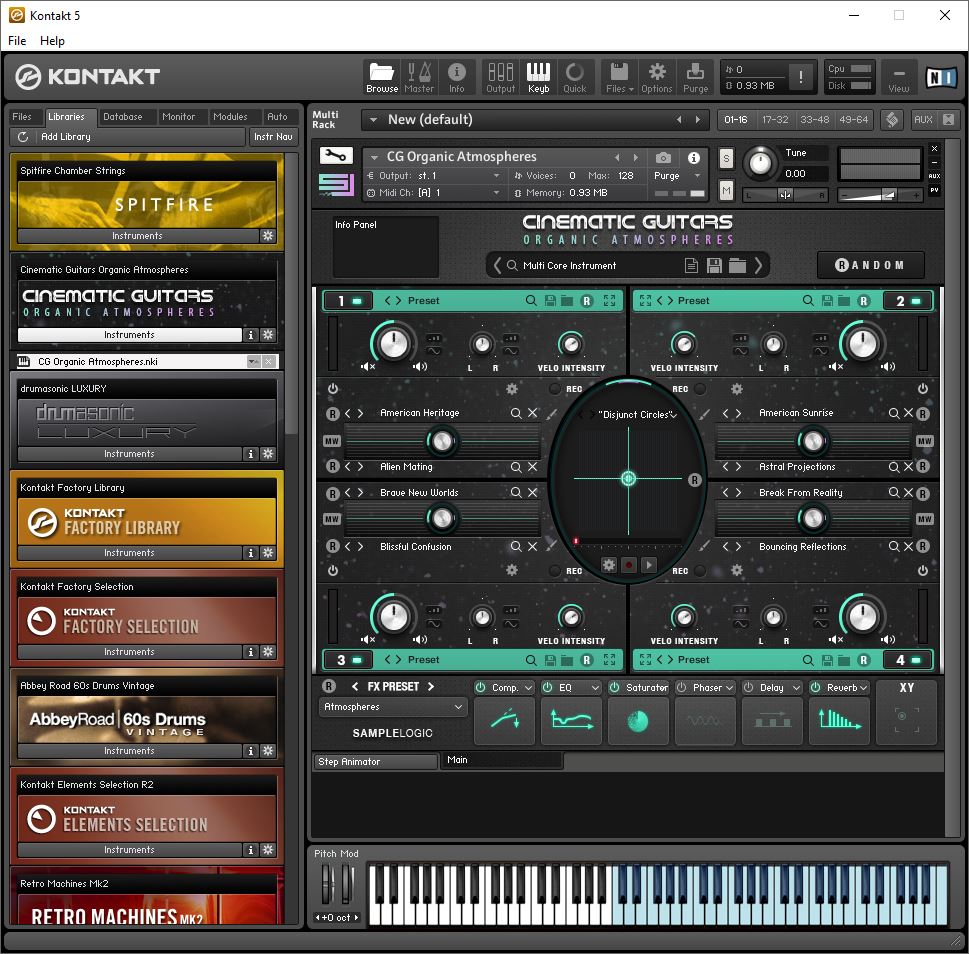Screen dimensions: 969x954
Task: Click the snapshot camera icon
Action: pos(663,158)
